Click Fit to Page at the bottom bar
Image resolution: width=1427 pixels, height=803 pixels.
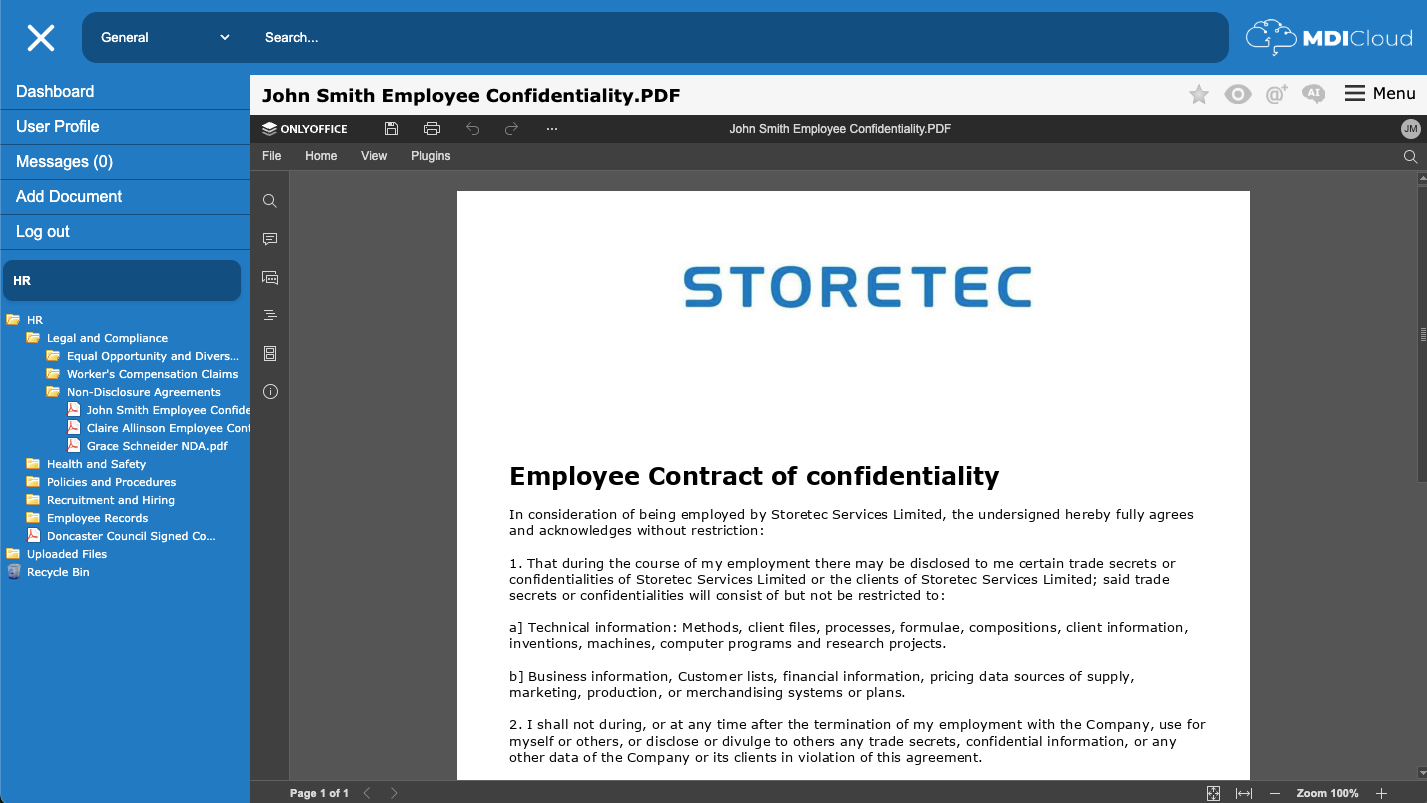(1213, 792)
